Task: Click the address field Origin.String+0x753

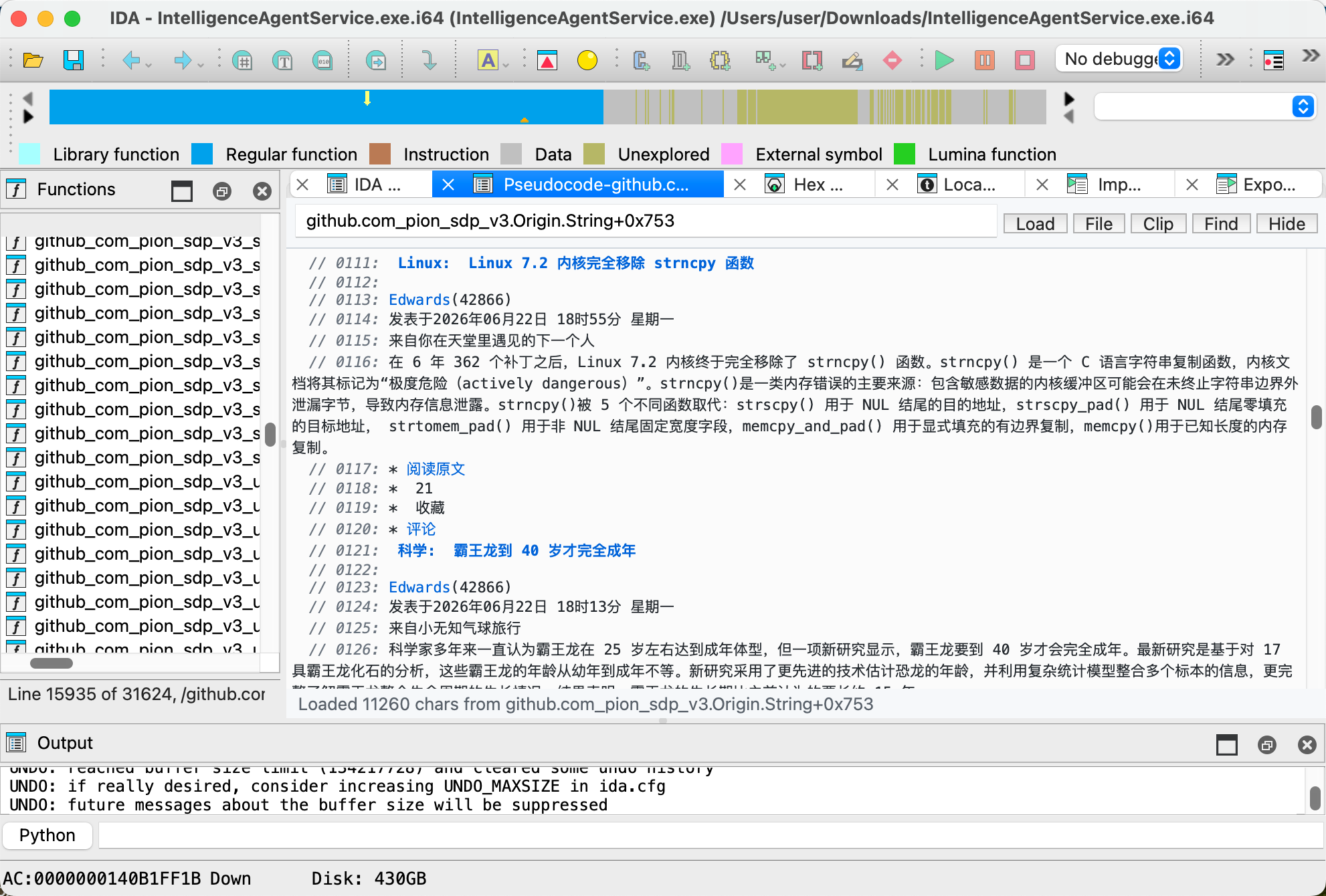Action: pos(646,221)
